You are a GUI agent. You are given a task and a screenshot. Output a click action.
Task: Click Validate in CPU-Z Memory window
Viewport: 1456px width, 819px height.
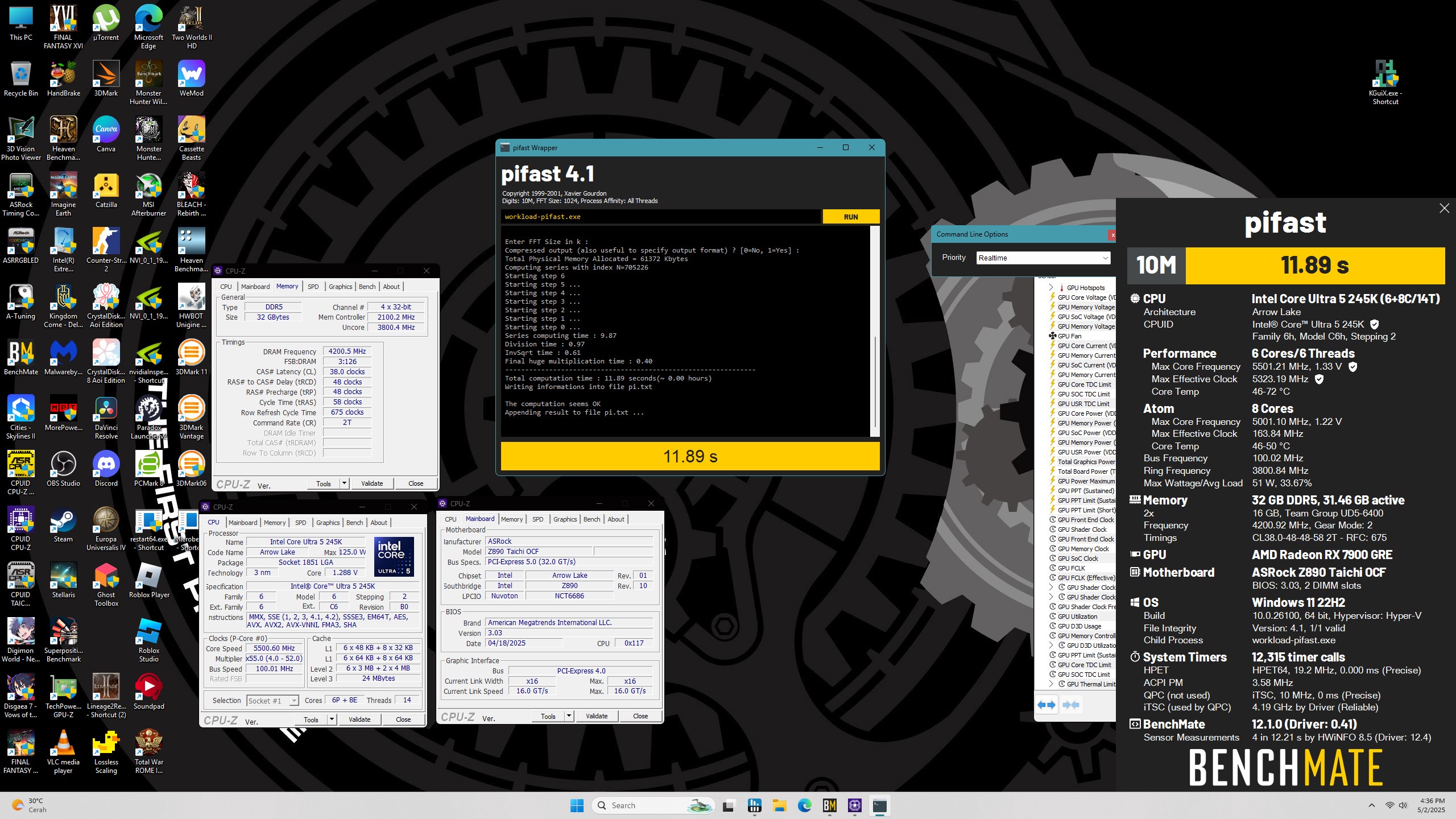point(372,483)
